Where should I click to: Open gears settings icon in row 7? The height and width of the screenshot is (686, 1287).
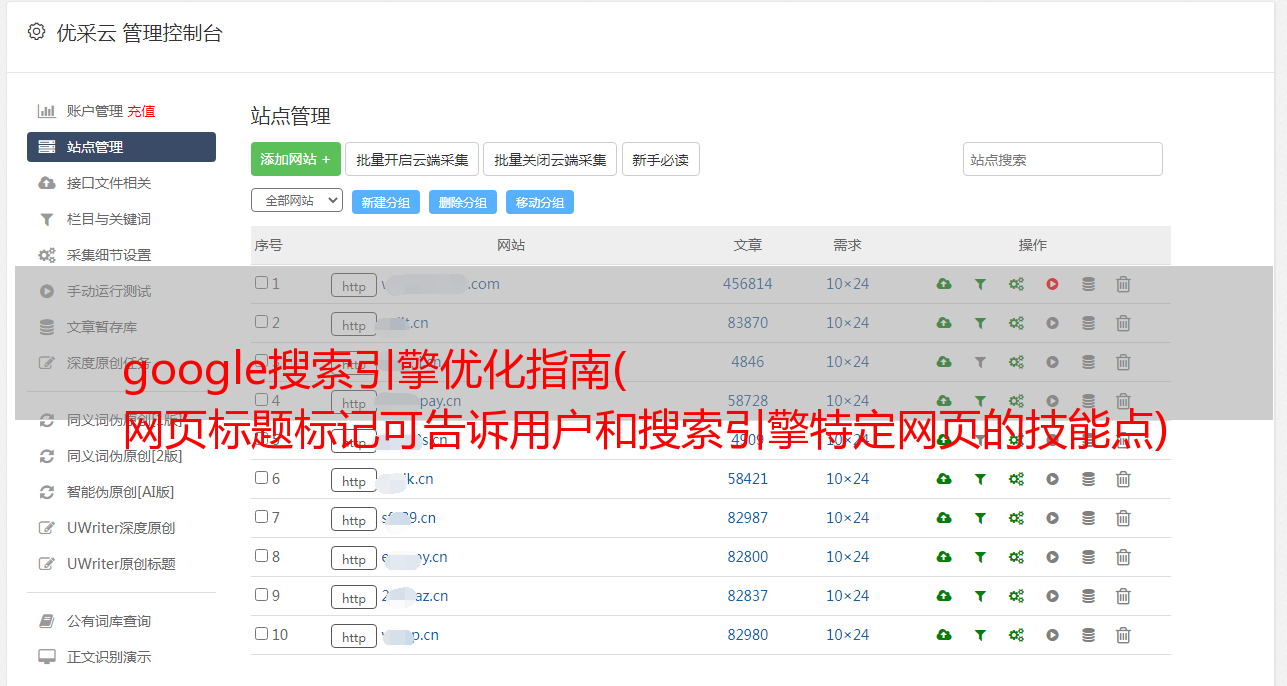pos(1016,518)
